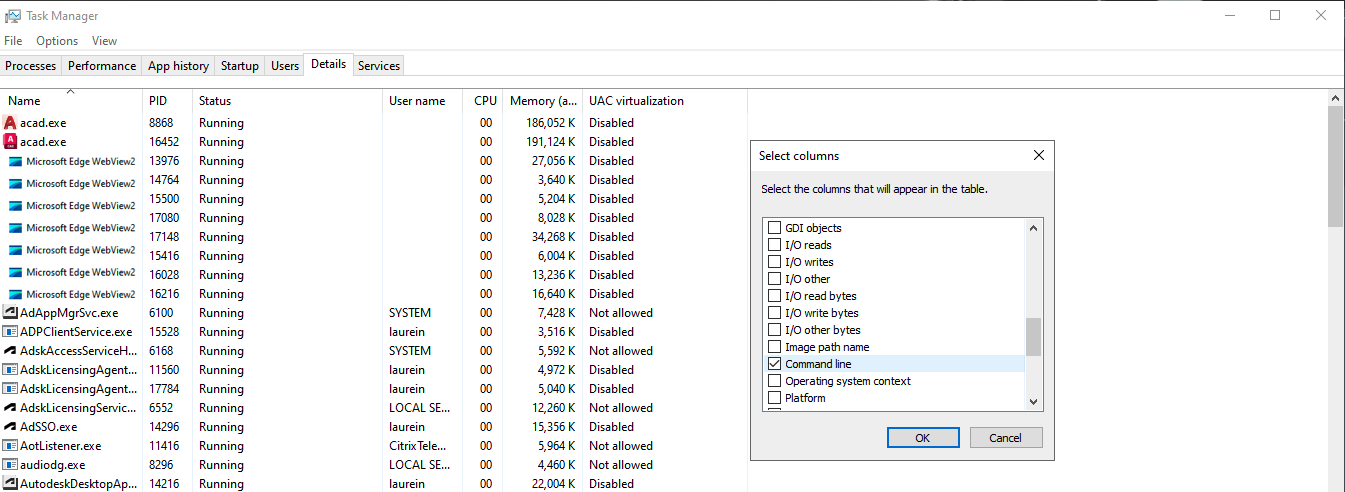Cancel the Select columns dialog

pyautogui.click(x=1006, y=438)
